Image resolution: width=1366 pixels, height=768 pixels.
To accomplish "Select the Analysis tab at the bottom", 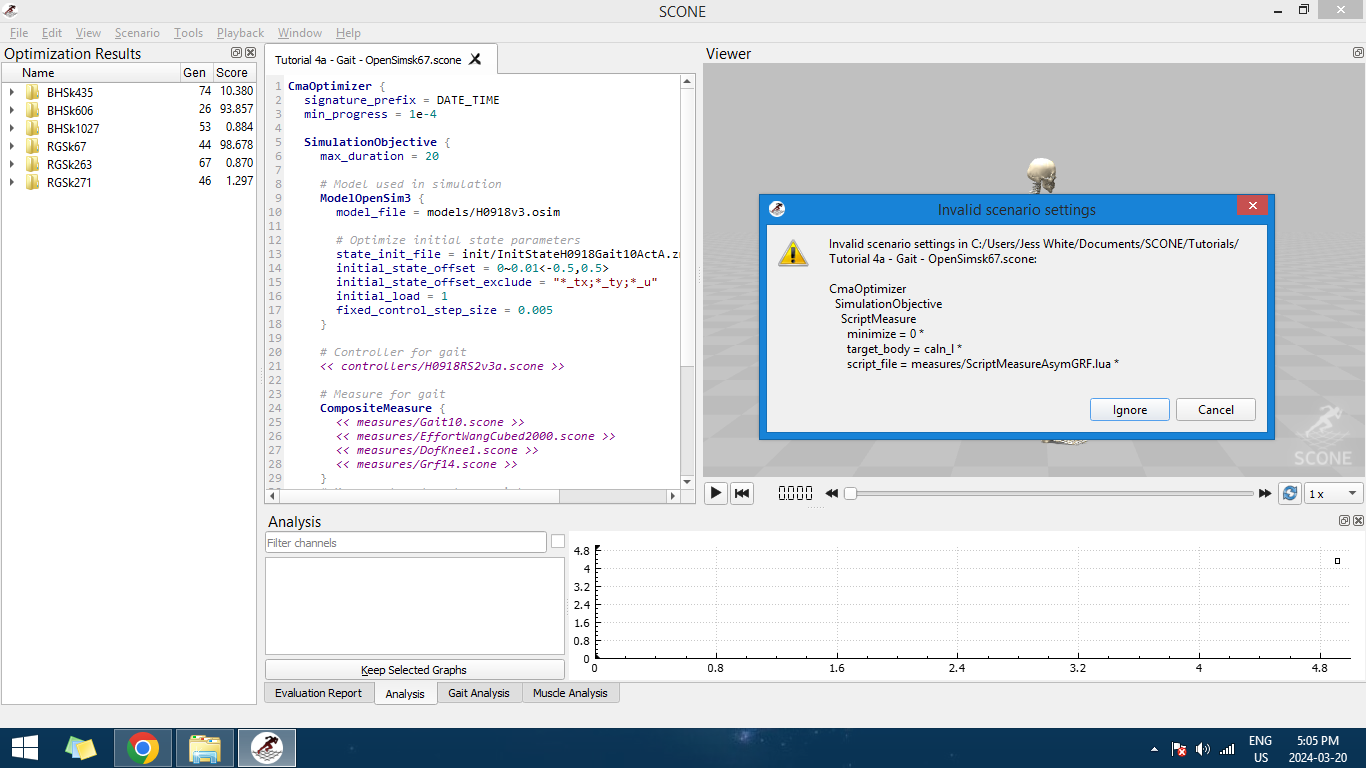I will pyautogui.click(x=405, y=693).
